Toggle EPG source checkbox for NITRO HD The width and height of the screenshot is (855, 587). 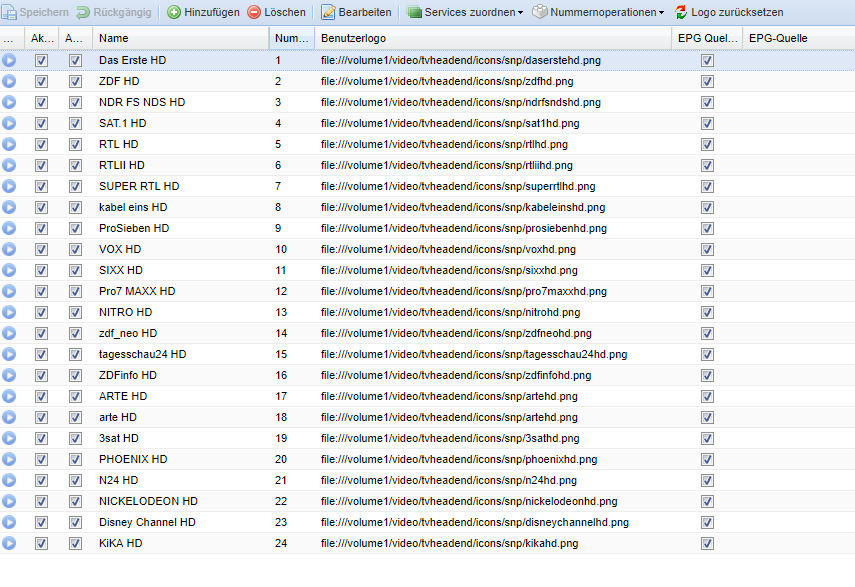(x=707, y=312)
